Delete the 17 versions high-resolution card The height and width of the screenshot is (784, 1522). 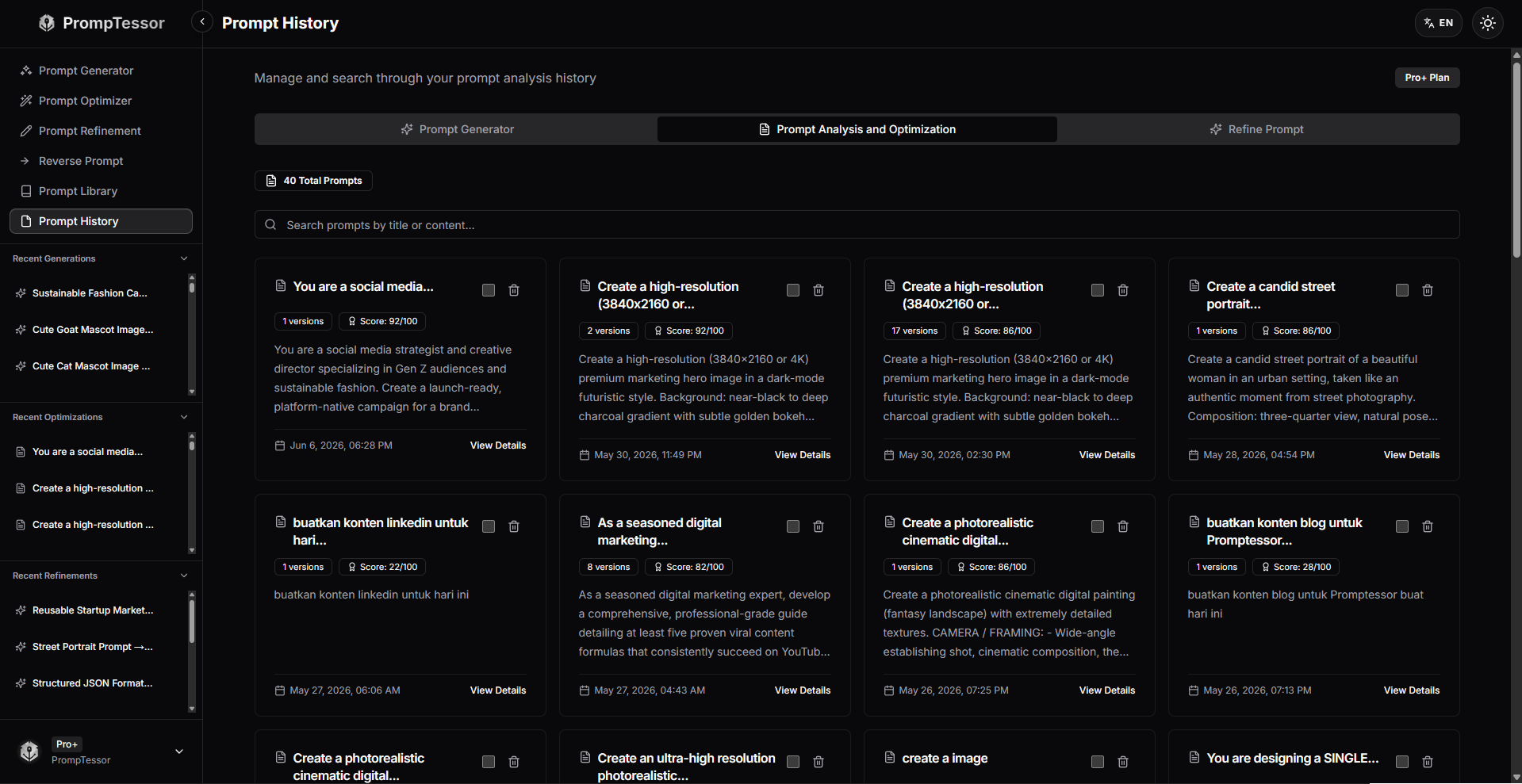coord(1123,290)
